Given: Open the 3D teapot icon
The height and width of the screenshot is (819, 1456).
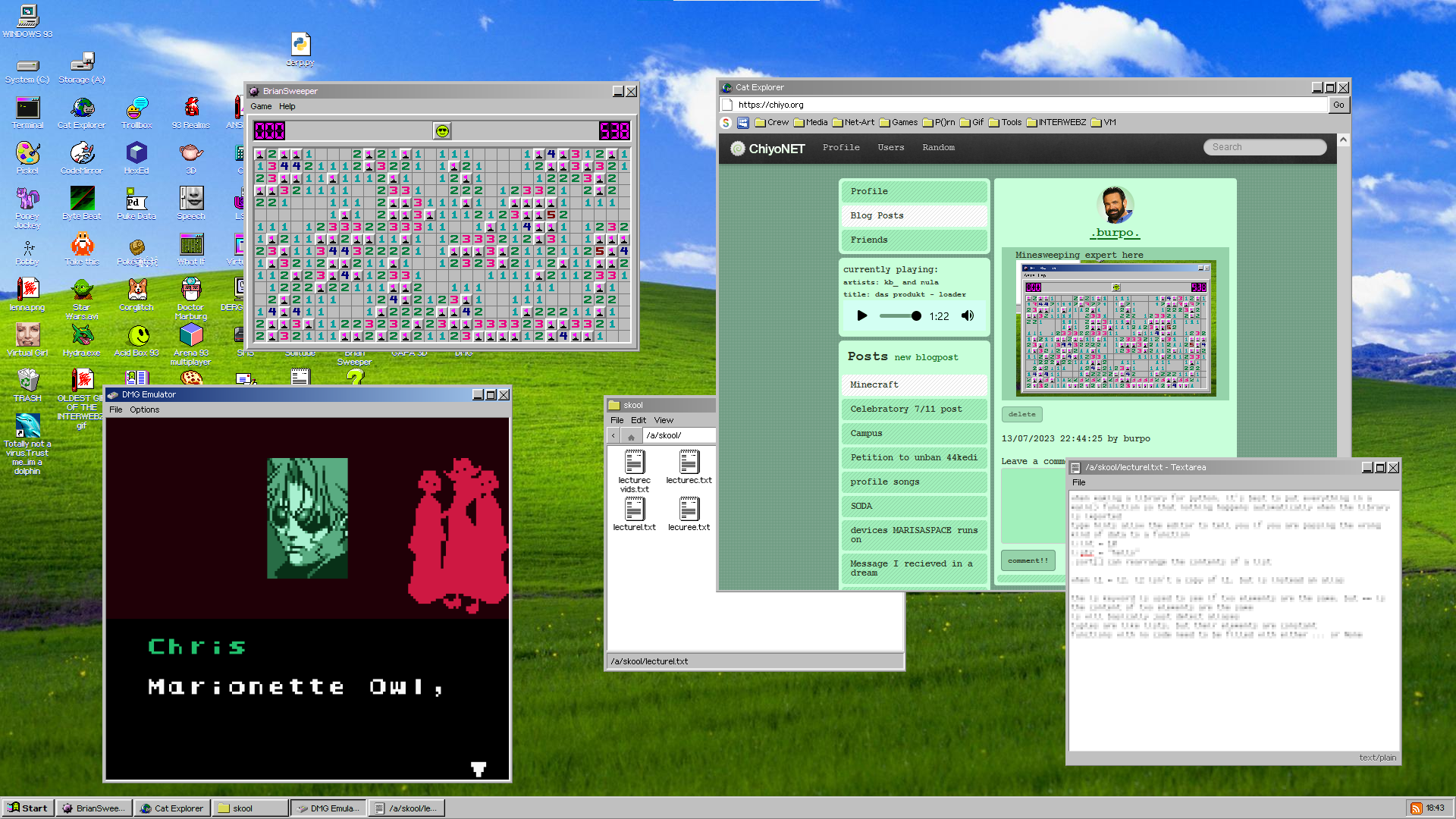Looking at the screenshot, I should [x=191, y=159].
